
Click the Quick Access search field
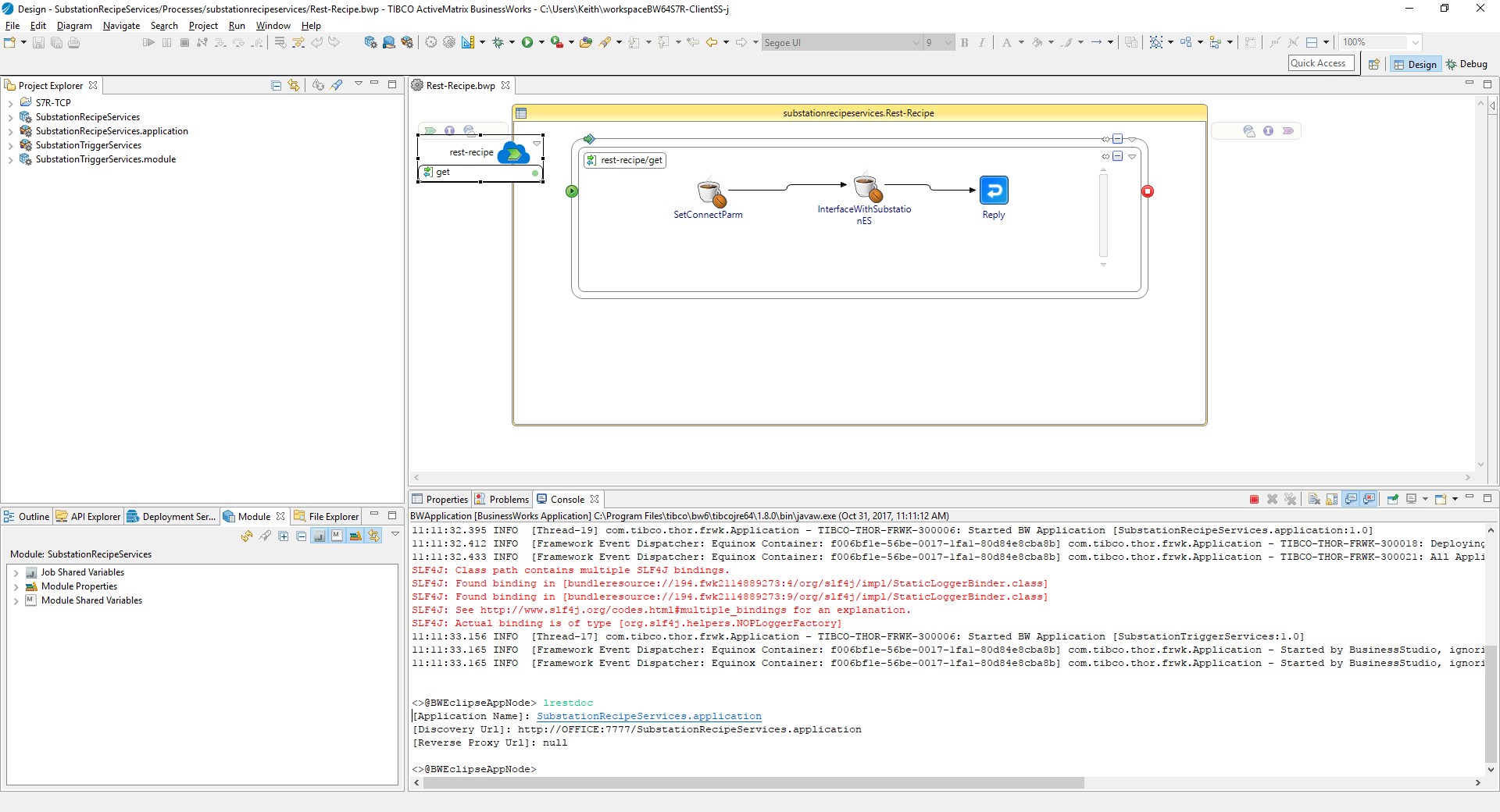pos(1320,64)
